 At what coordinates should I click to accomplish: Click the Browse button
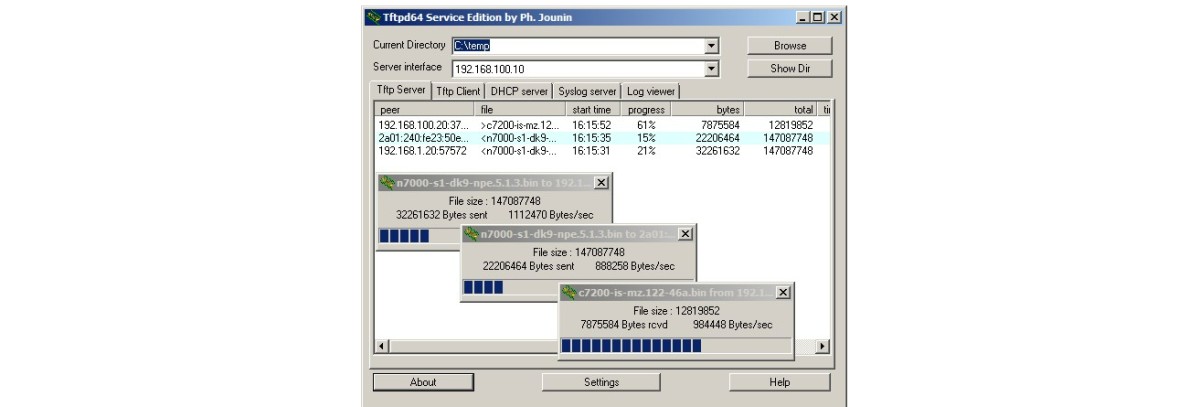[x=789, y=46]
